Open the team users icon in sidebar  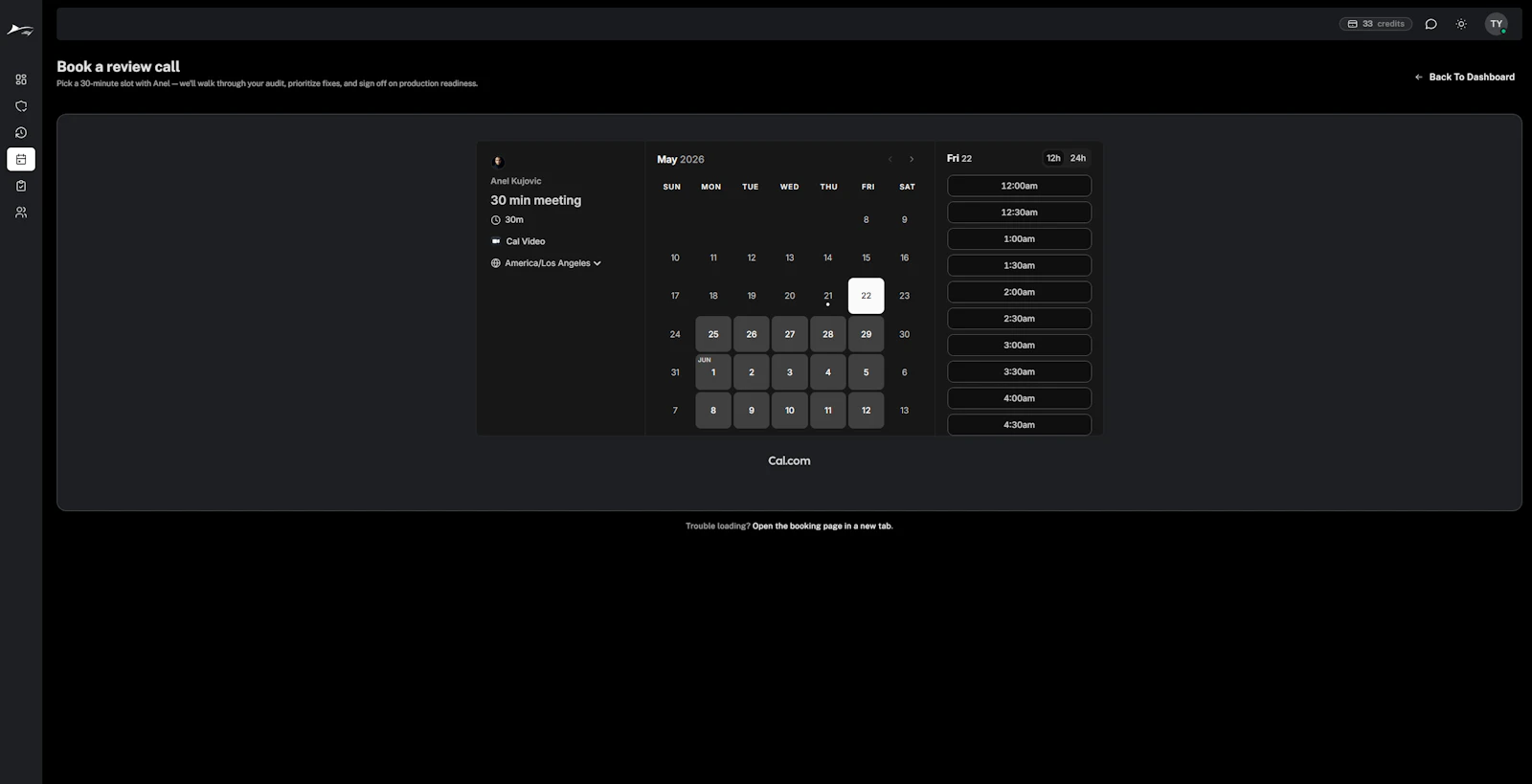tap(21, 213)
